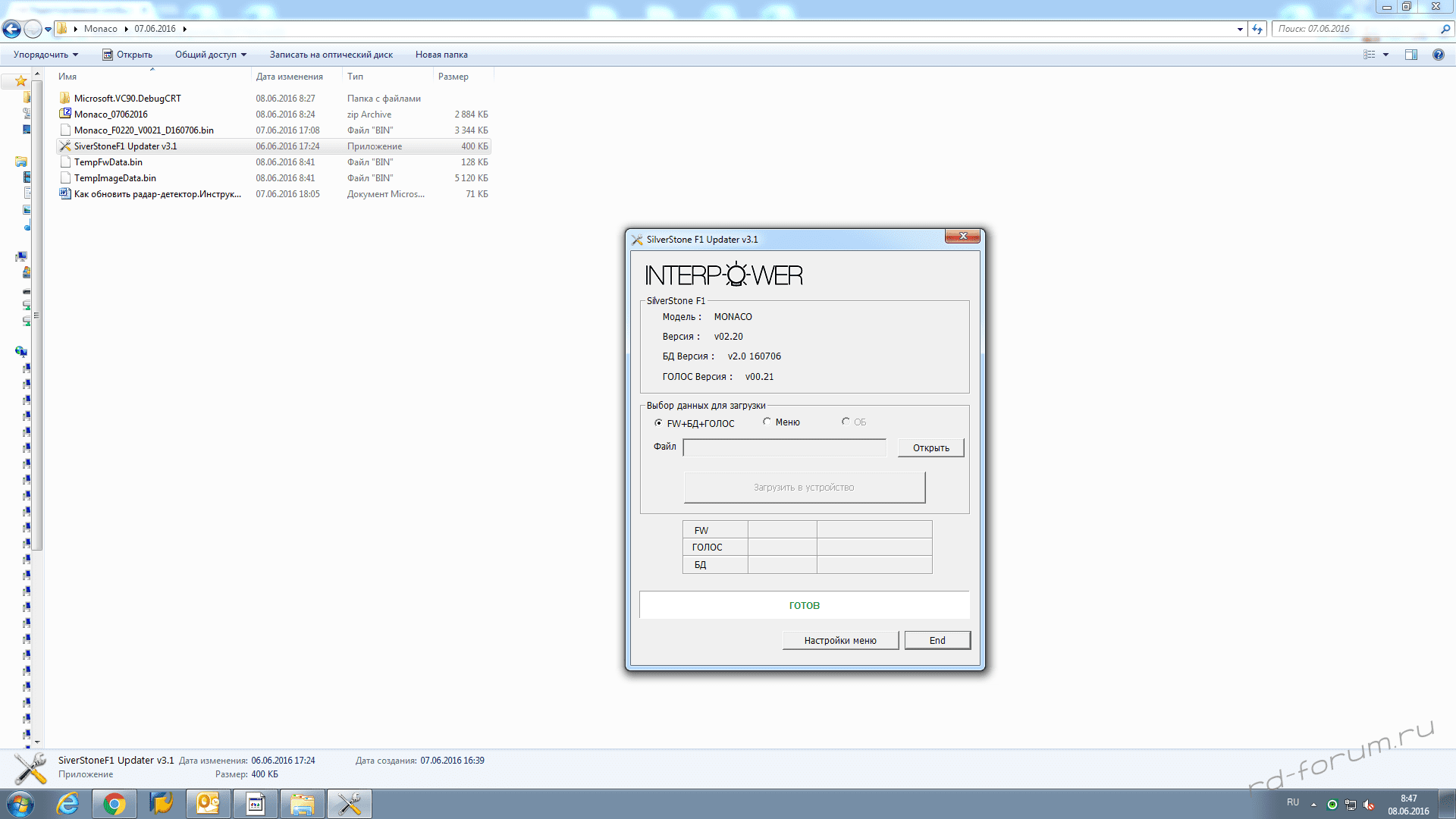This screenshot has width=1456, height=819.
Task: Select the FW+БД+ГОЛОС radio button
Action: (x=658, y=423)
